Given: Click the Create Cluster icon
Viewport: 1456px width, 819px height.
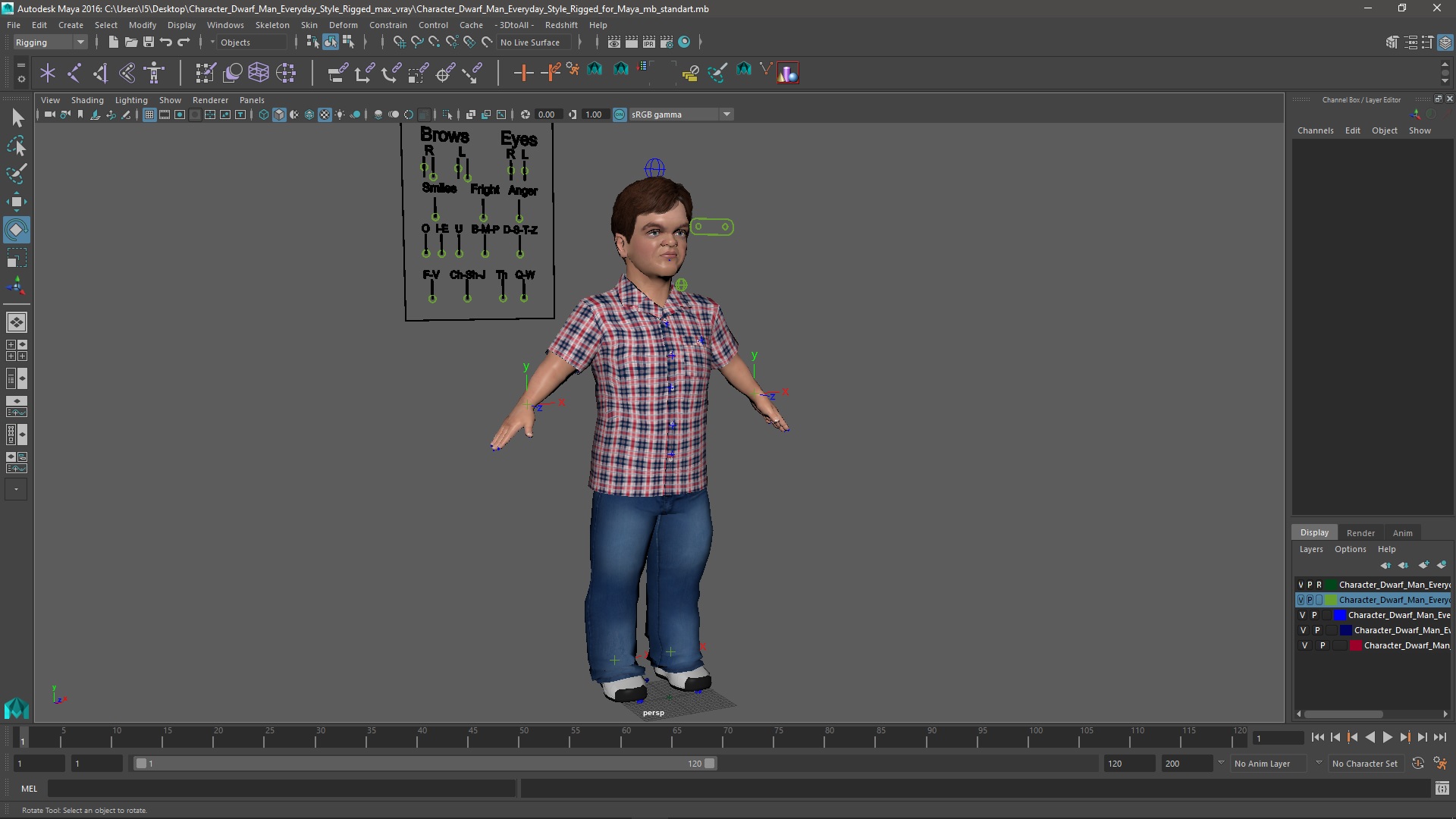Looking at the screenshot, I should point(286,73).
